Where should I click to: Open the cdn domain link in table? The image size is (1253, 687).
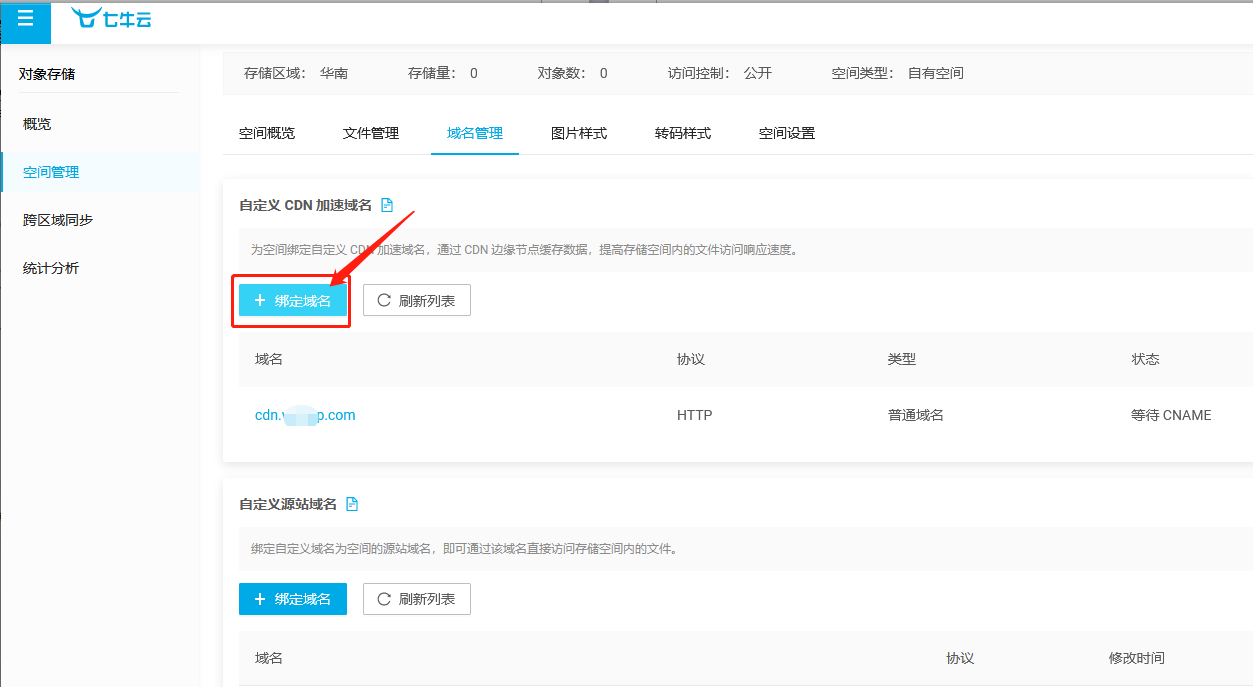[305, 415]
